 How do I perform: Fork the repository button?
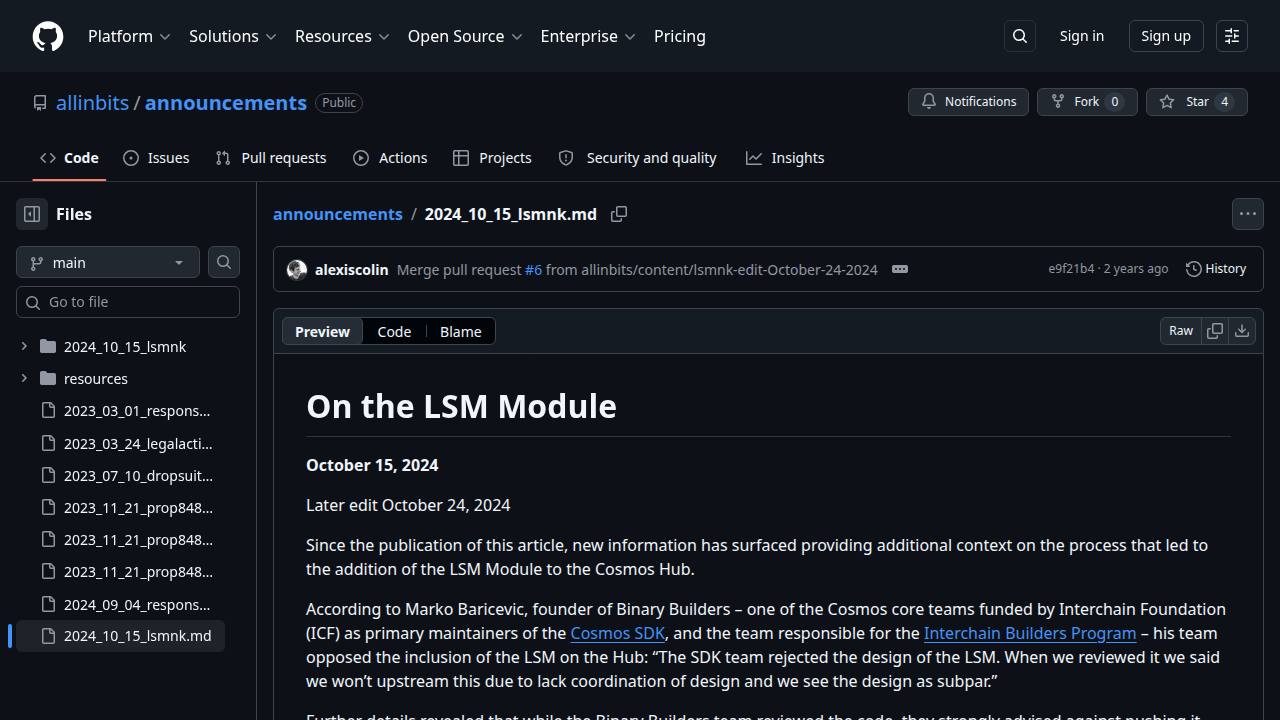[1087, 102]
